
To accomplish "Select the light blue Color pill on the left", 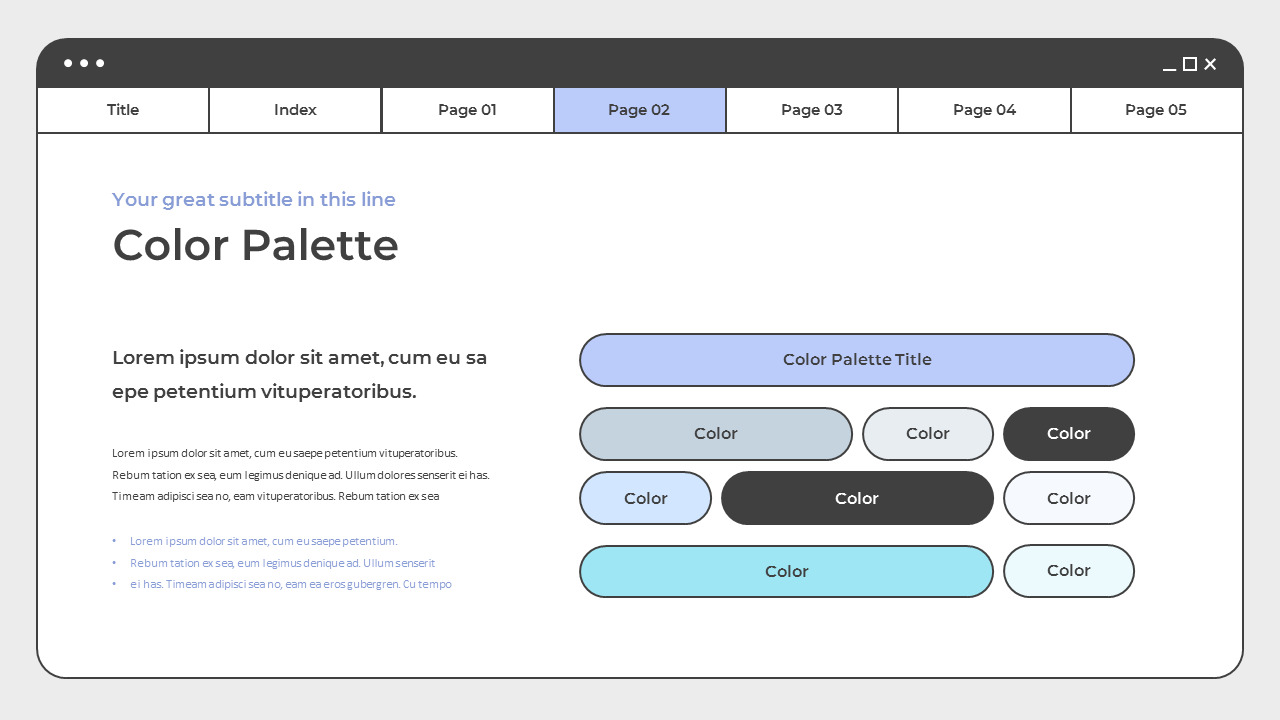I will [645, 498].
